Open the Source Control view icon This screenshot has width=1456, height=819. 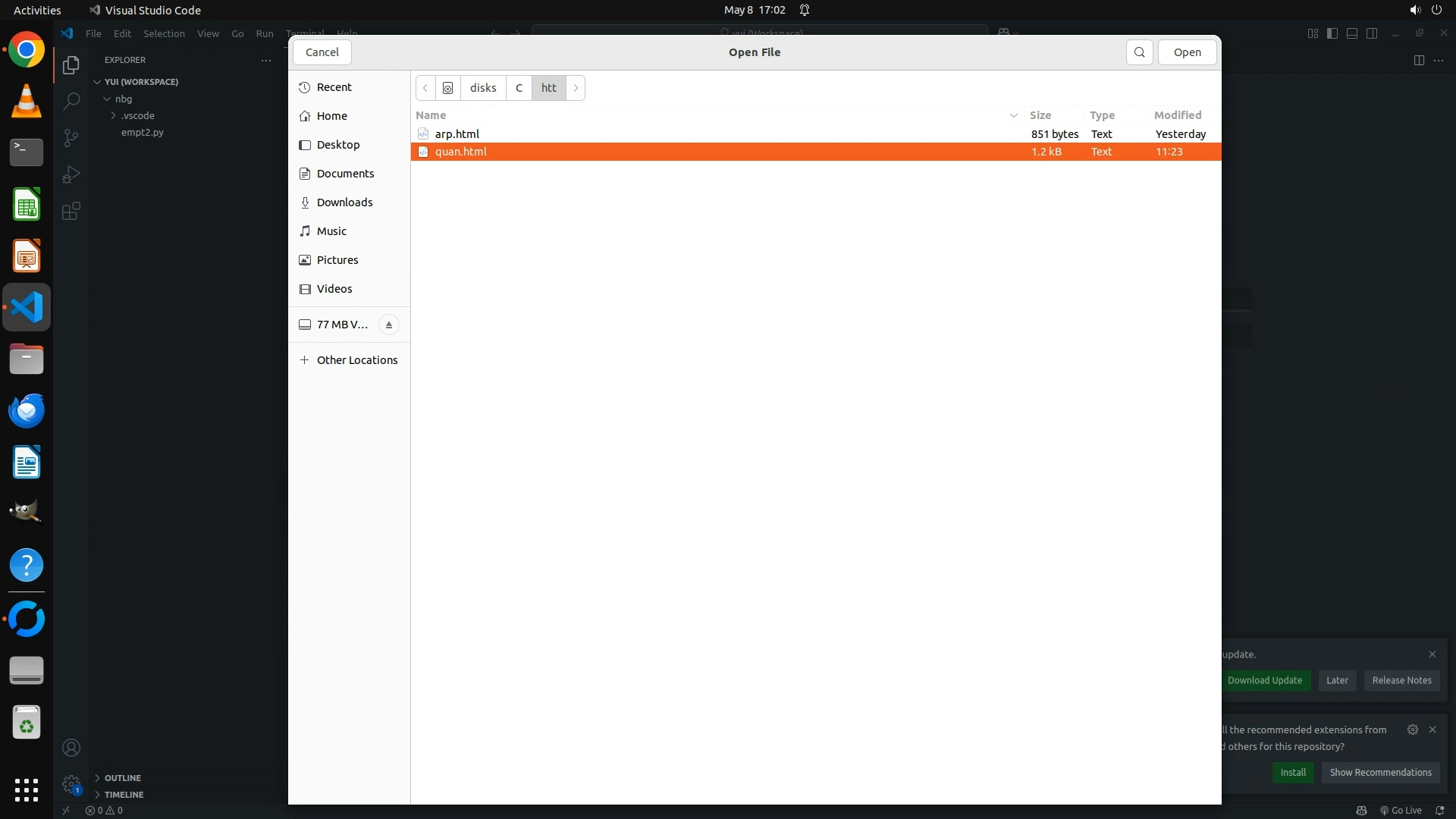[x=71, y=137]
